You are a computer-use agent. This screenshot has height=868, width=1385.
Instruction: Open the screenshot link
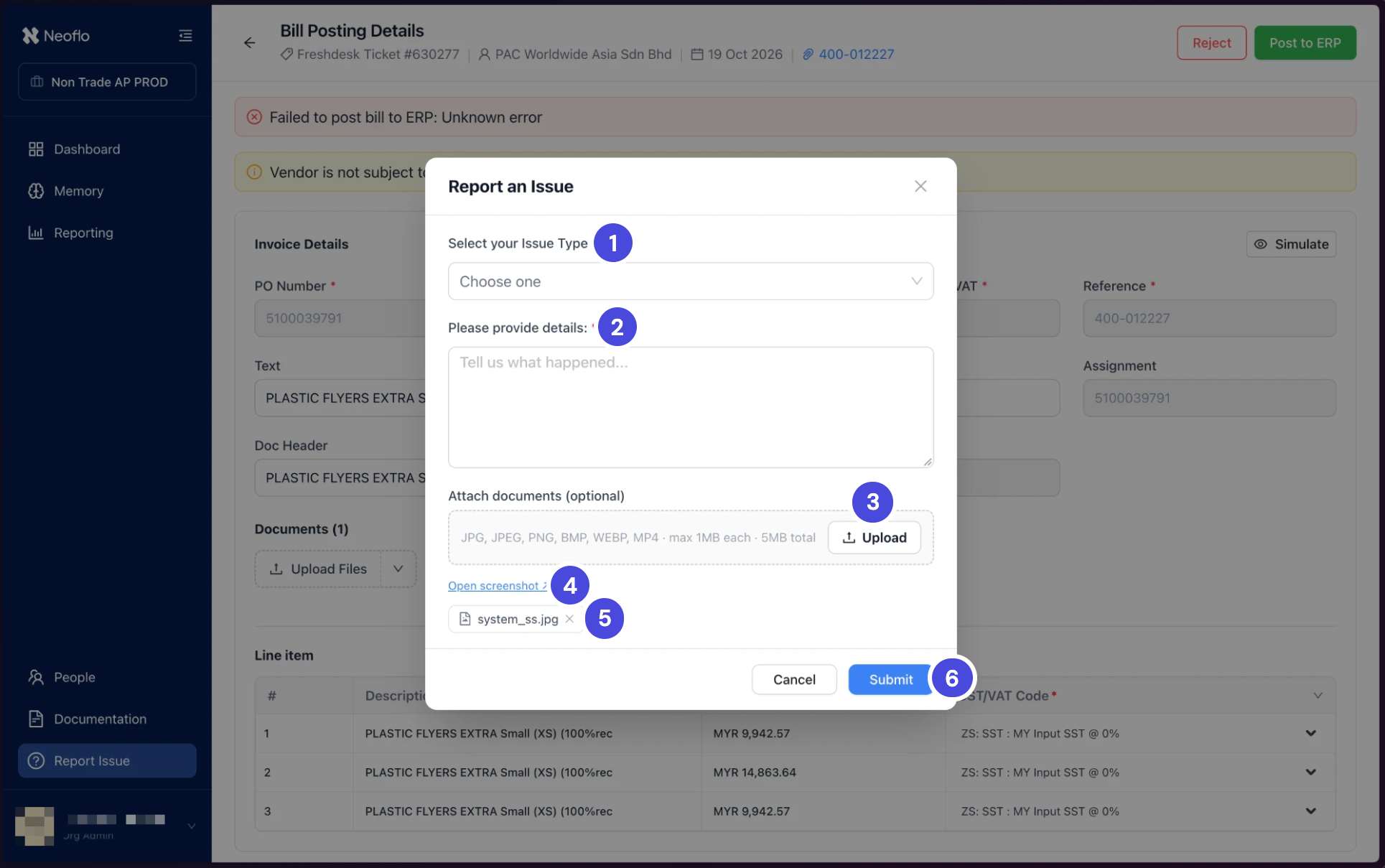coord(498,586)
